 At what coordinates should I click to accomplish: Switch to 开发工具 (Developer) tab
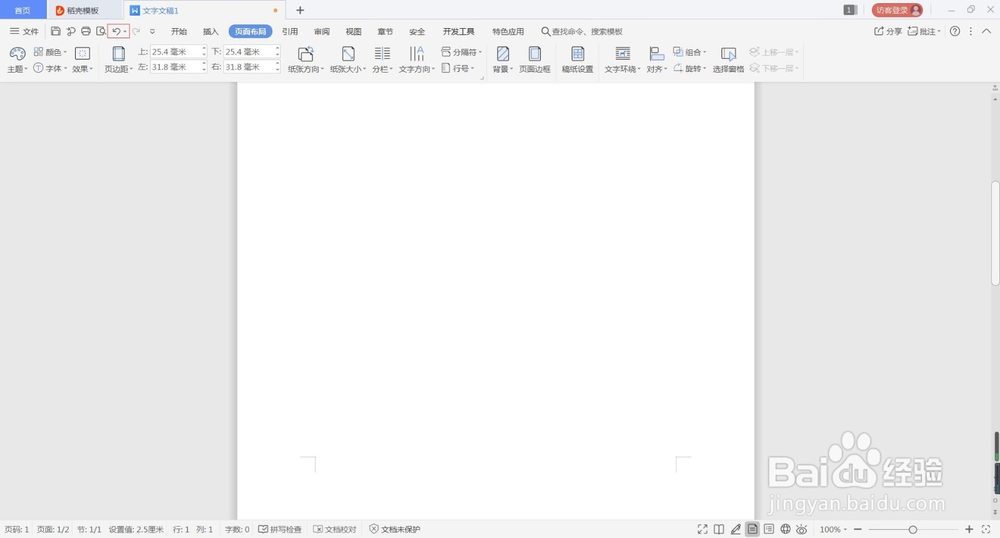point(459,31)
